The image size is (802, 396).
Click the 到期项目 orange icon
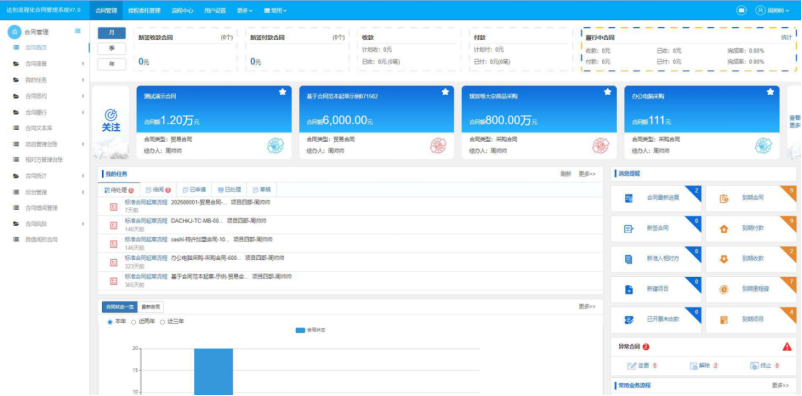(x=724, y=320)
